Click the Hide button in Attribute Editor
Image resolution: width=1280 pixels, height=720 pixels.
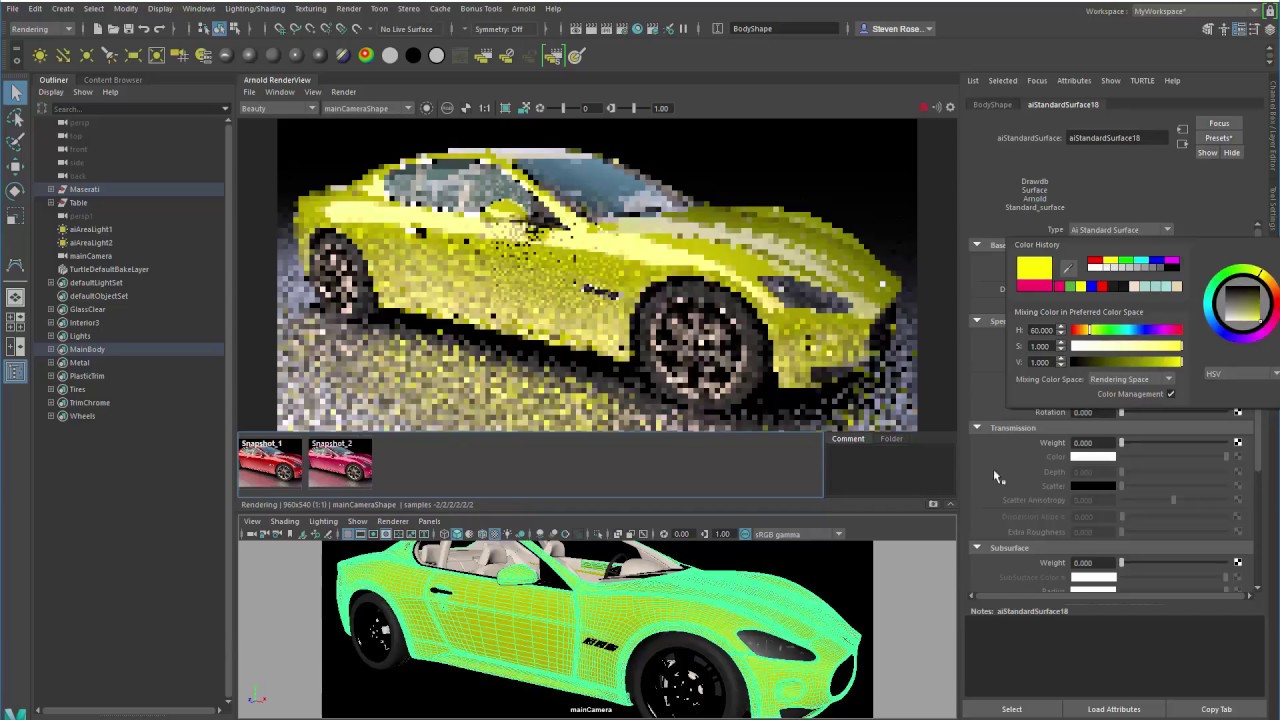(x=1232, y=153)
